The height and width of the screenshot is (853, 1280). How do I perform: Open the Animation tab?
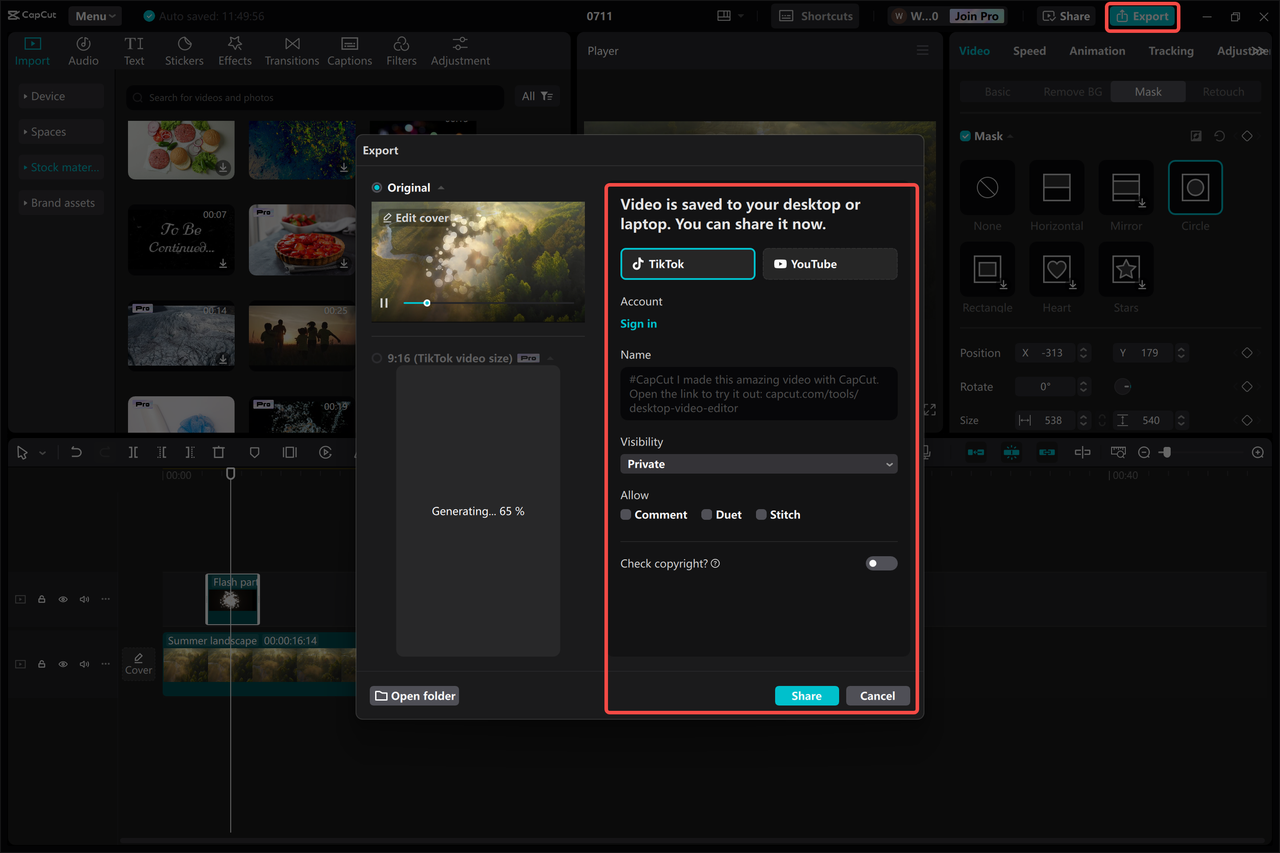1097,51
